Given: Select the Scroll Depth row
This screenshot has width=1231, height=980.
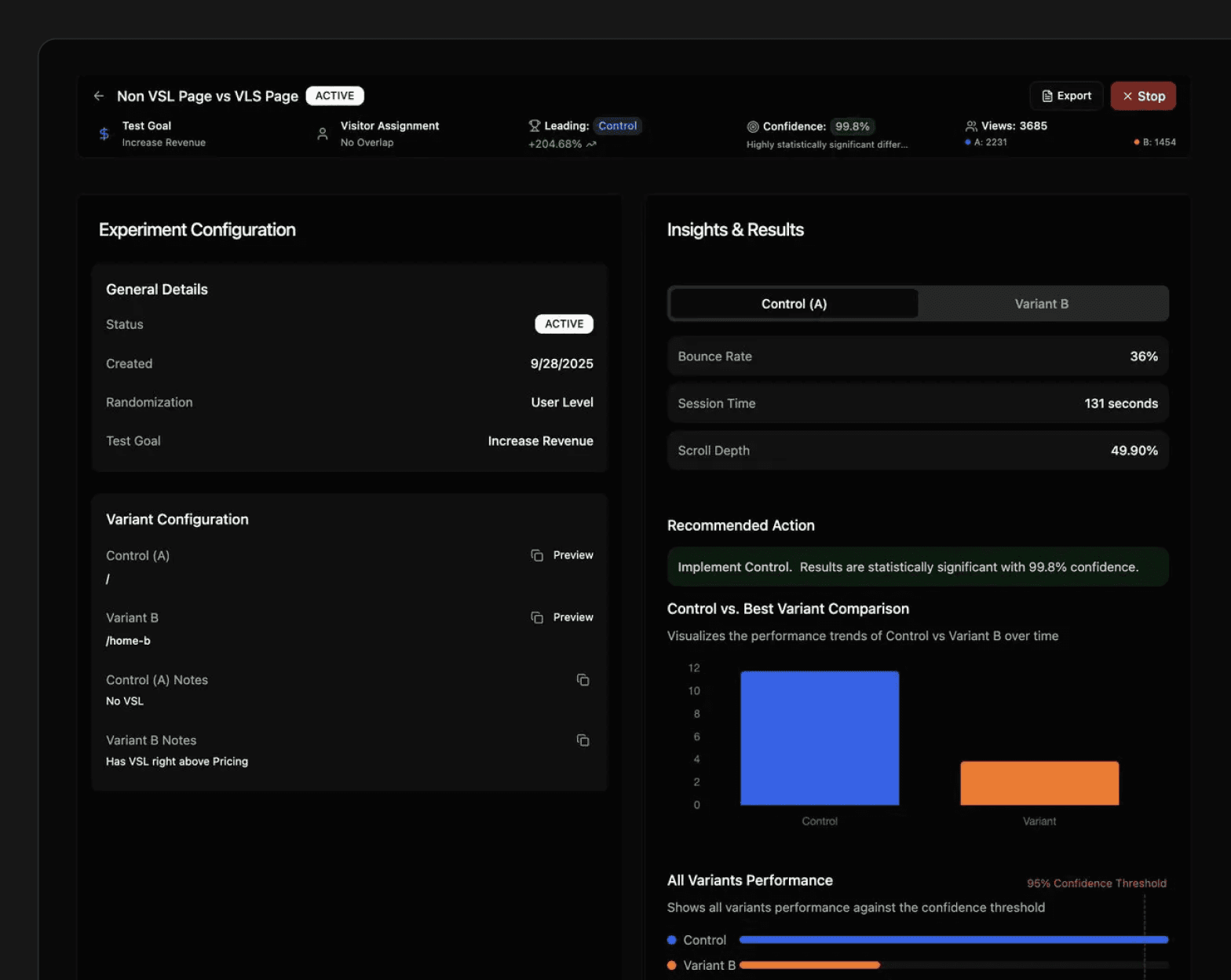Looking at the screenshot, I should coord(918,451).
